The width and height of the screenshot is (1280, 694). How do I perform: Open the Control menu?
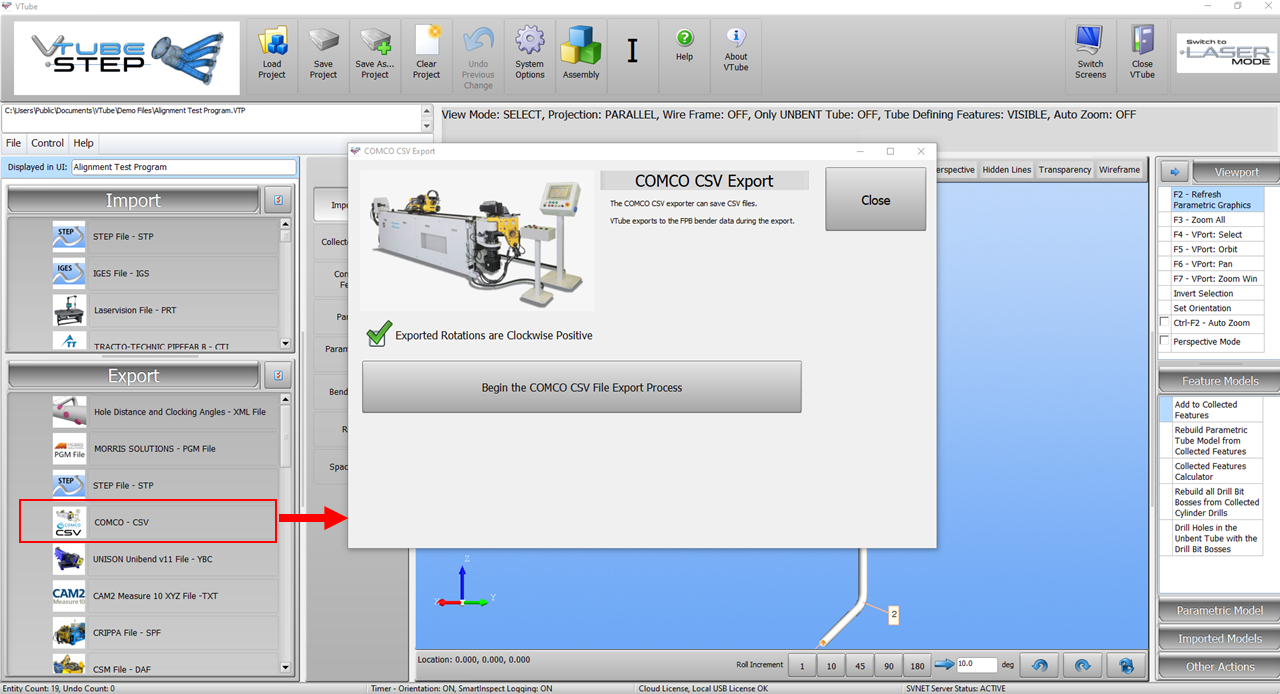(x=47, y=143)
